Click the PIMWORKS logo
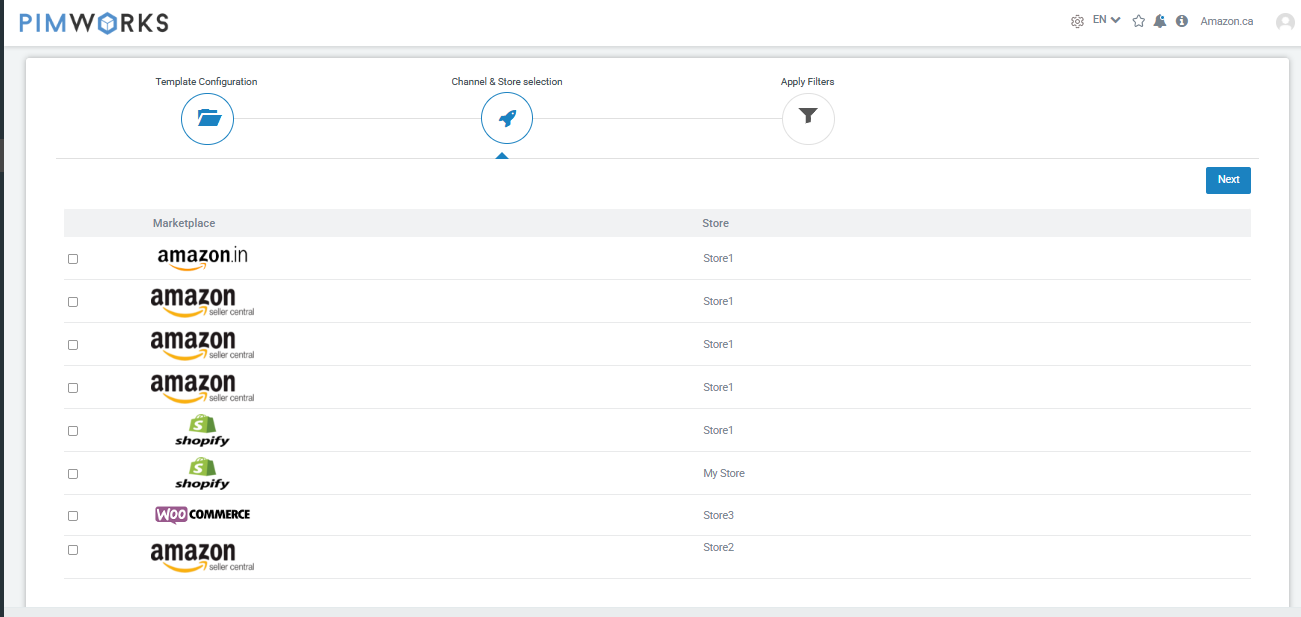Viewport: 1301px width, 617px height. (94, 23)
